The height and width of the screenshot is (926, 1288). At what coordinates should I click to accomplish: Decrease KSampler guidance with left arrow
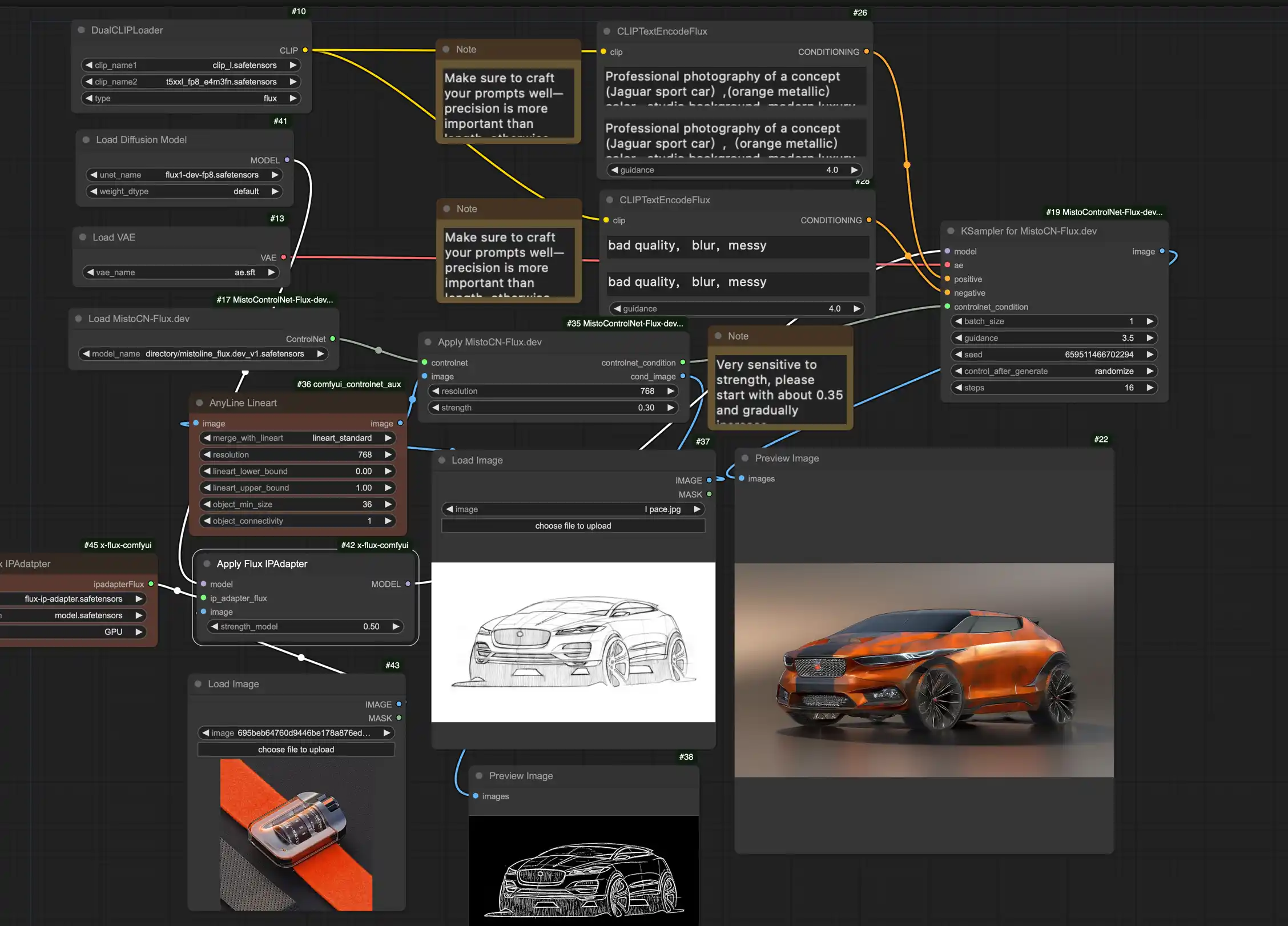tap(959, 338)
